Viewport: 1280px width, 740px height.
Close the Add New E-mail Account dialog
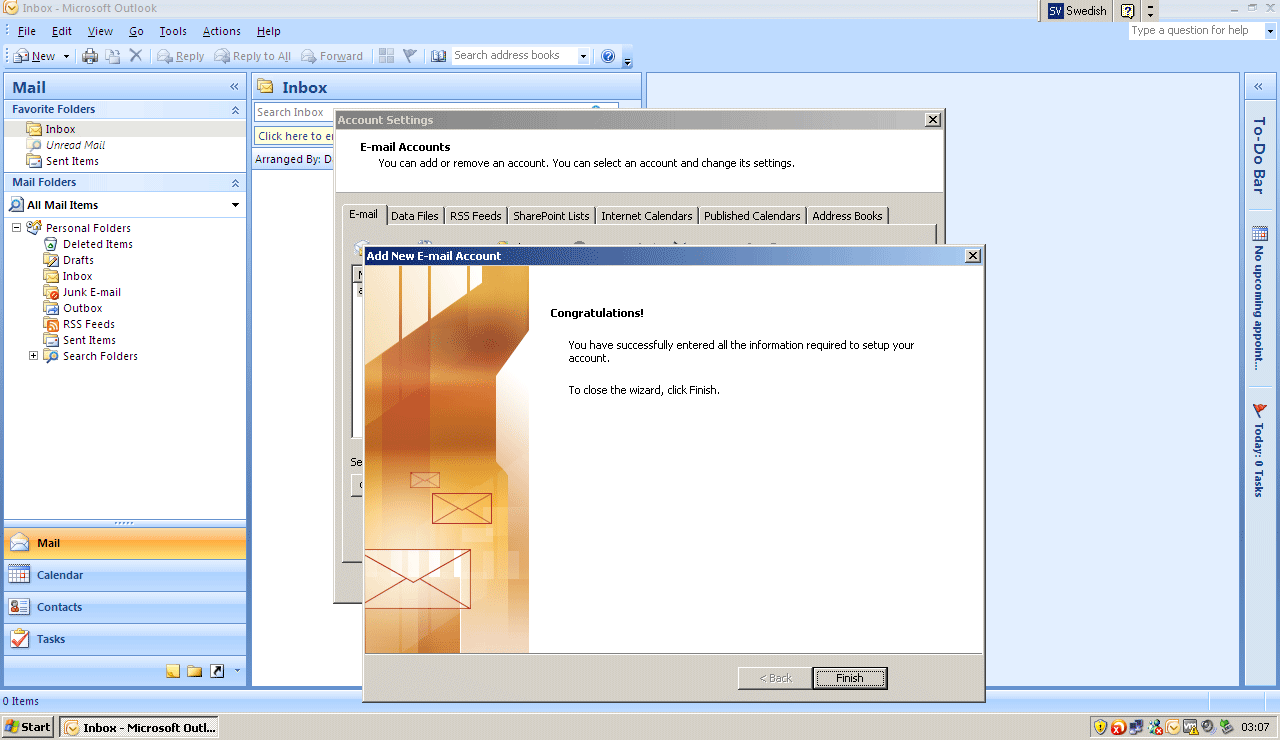973,256
